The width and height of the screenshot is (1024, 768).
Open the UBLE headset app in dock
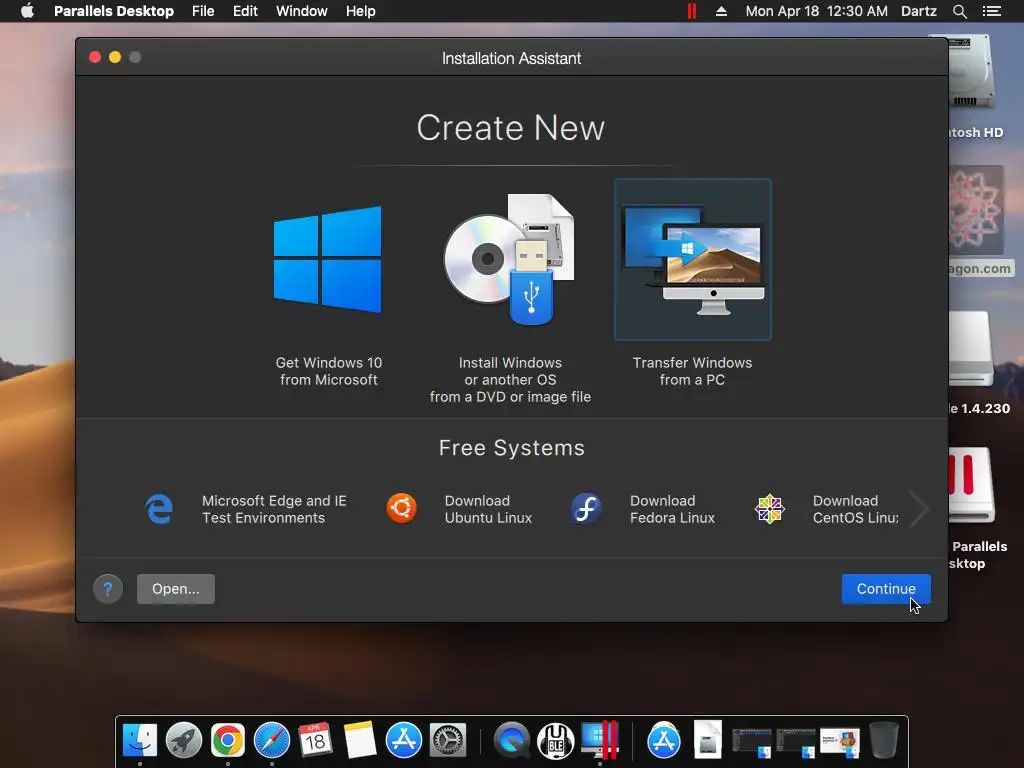[555, 740]
